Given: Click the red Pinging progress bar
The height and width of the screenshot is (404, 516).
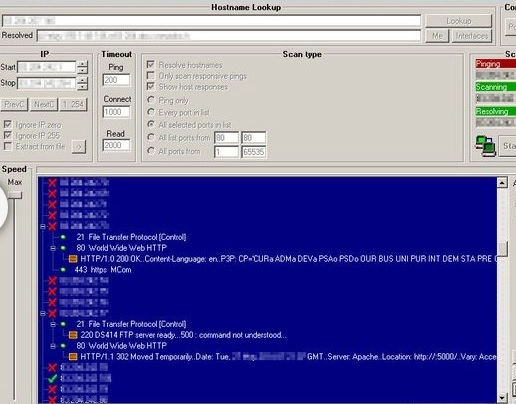Looking at the screenshot, I should (x=496, y=64).
